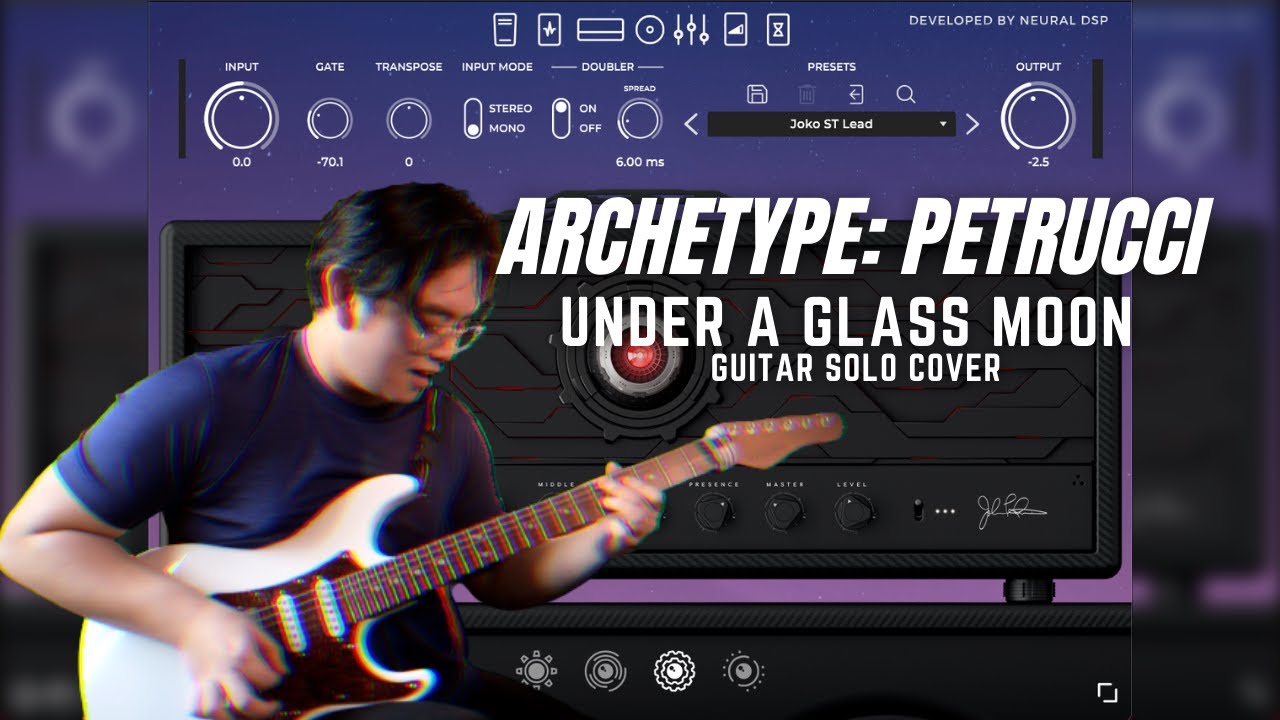Open the hourglass delay/reverb section icon
Screen dimensions: 1280x720
coord(778,30)
